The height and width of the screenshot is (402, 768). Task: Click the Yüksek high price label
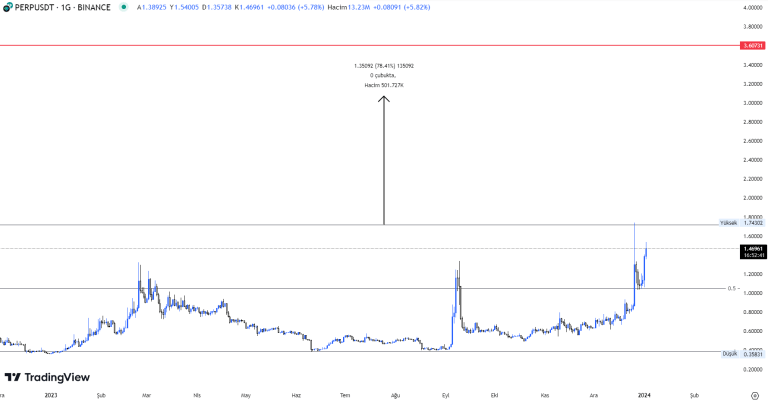point(729,223)
